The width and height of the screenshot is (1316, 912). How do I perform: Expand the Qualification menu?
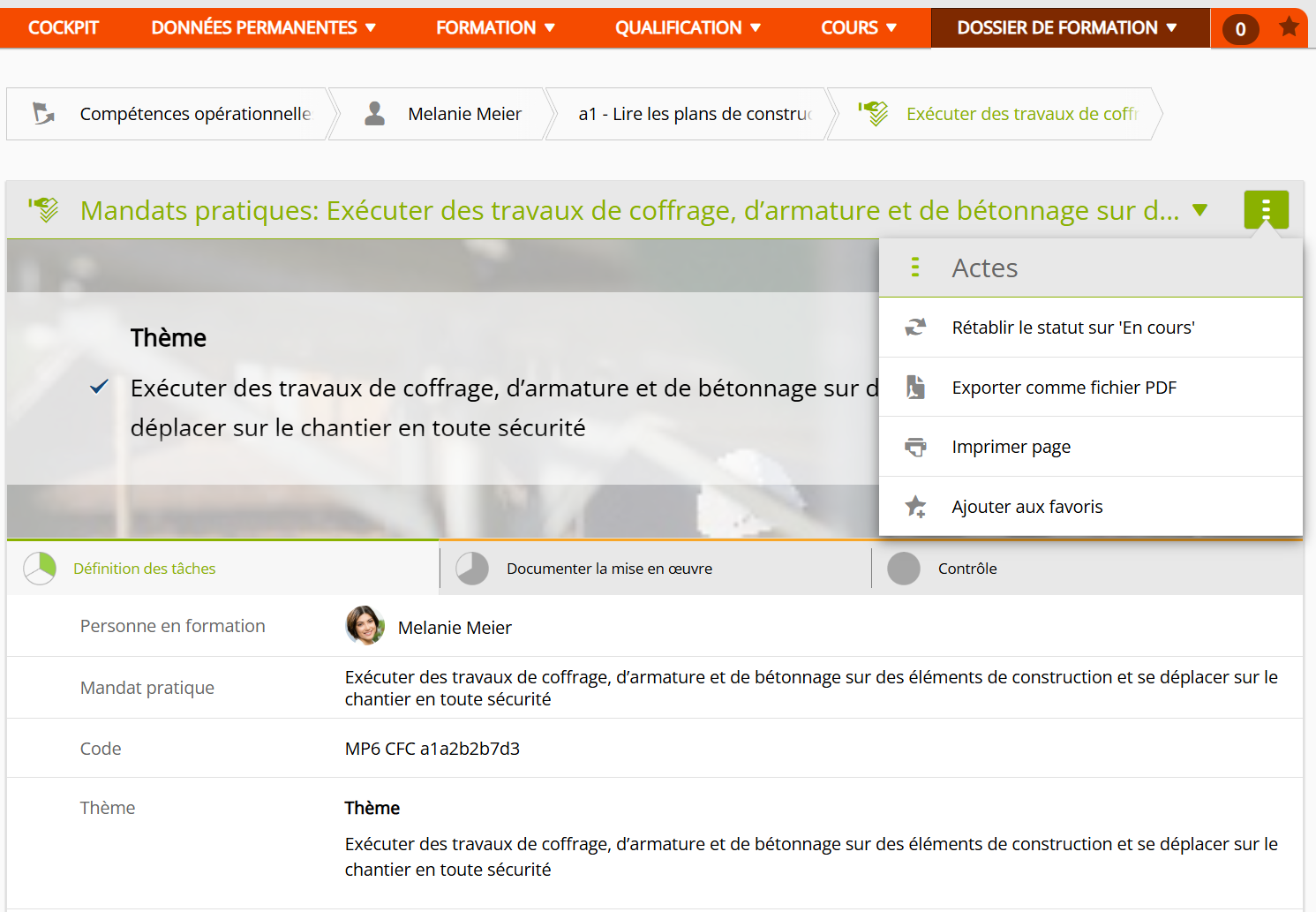pyautogui.click(x=688, y=28)
